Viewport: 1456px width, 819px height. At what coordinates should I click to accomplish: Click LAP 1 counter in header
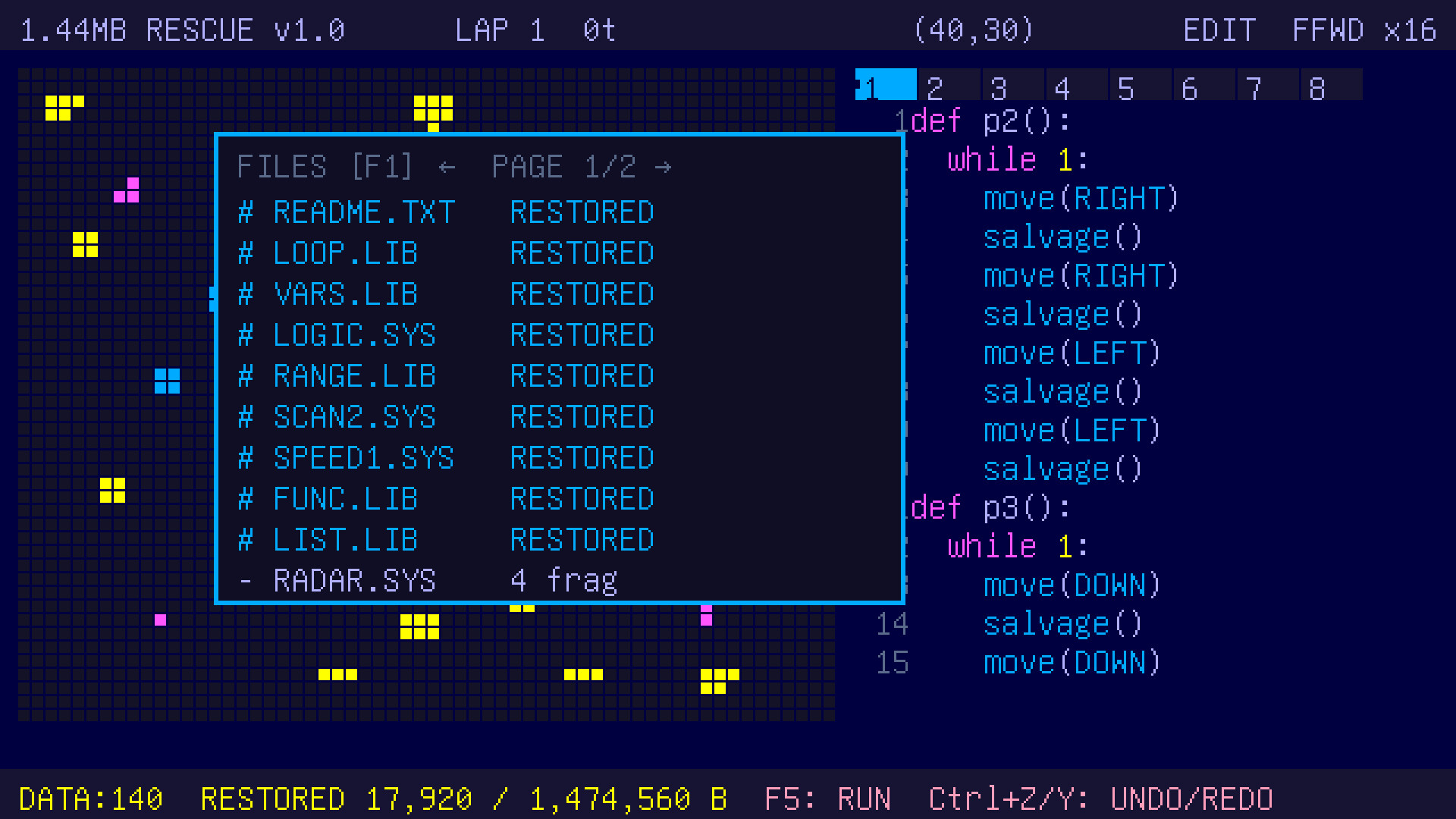[x=500, y=30]
